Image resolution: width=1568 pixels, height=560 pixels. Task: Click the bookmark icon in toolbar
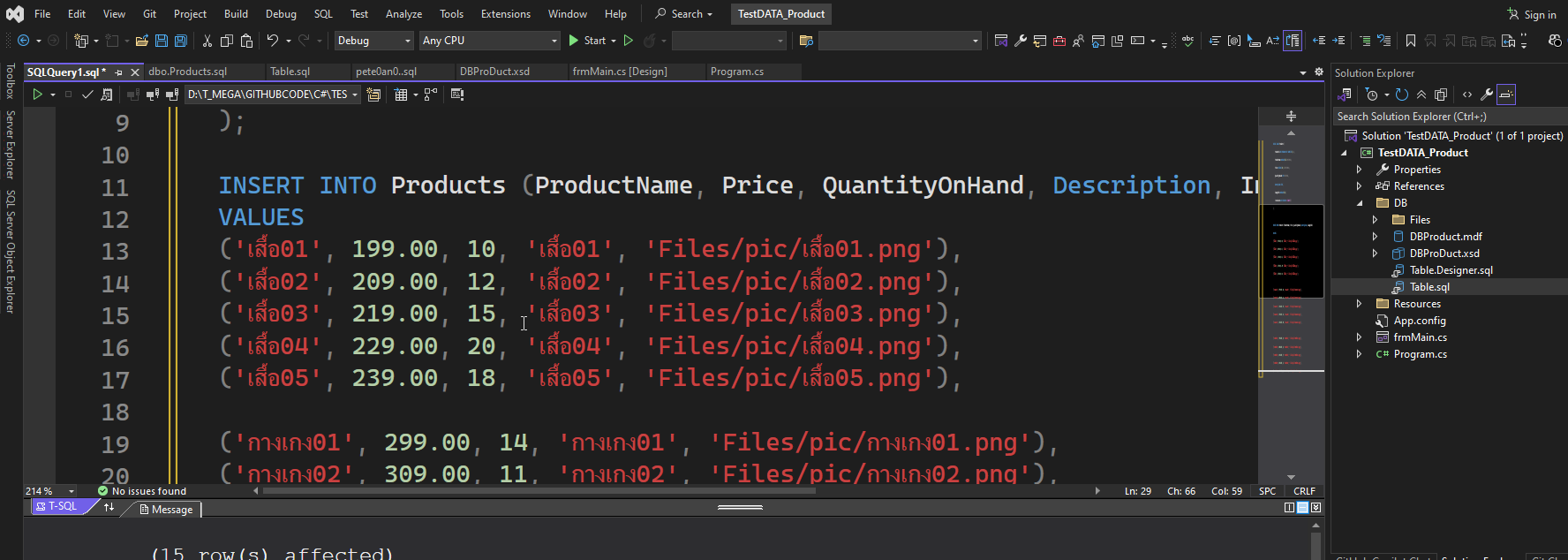(1411, 41)
